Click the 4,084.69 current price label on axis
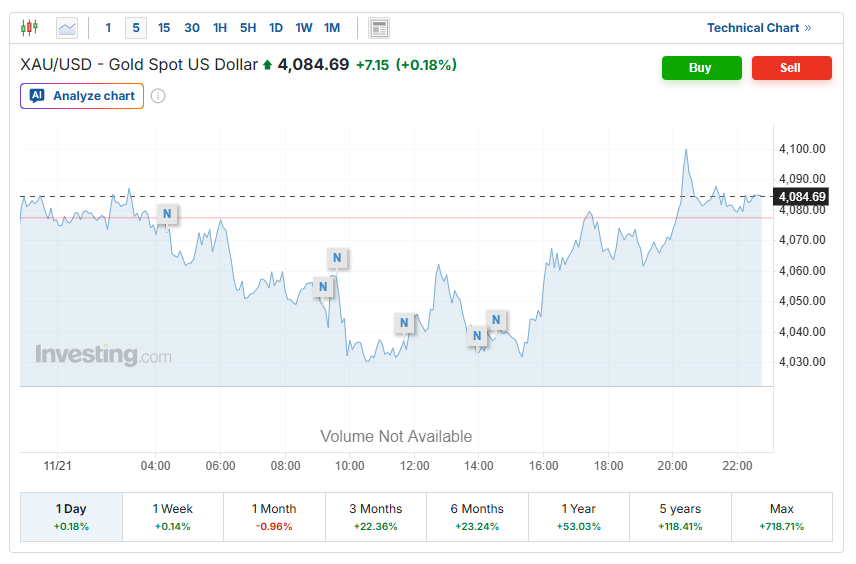Viewport: 856px width, 564px height. click(801, 197)
